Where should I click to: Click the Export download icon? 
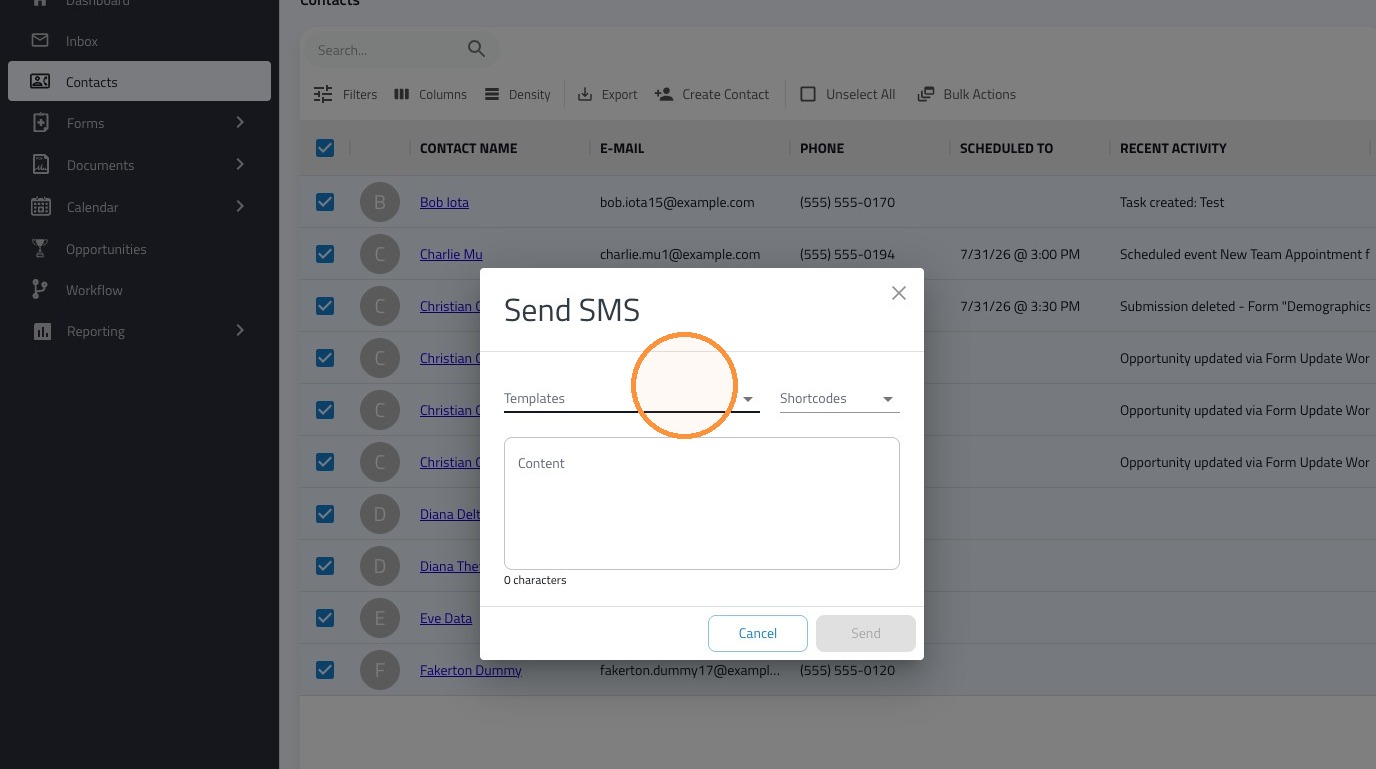click(x=585, y=94)
